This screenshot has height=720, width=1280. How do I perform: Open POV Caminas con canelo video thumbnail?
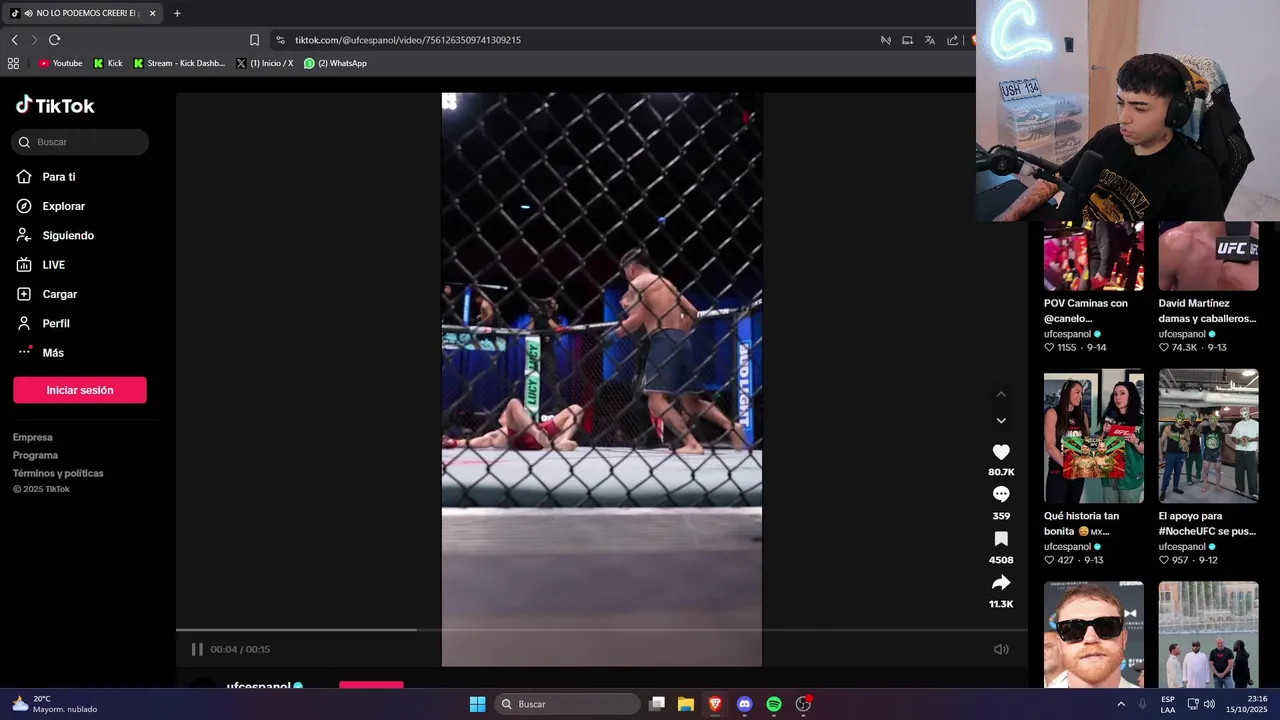click(x=1094, y=256)
